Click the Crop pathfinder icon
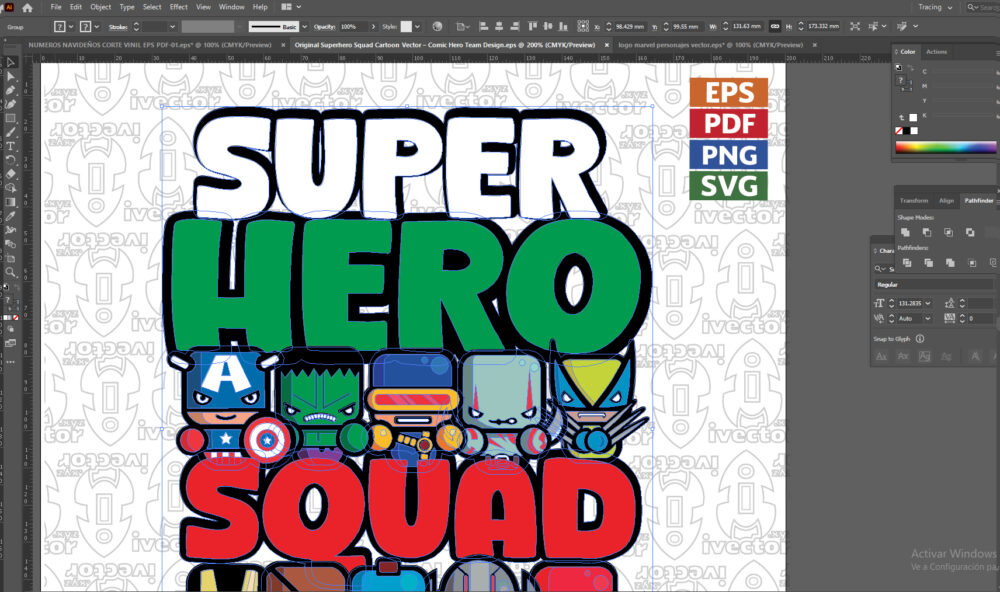 [972, 263]
